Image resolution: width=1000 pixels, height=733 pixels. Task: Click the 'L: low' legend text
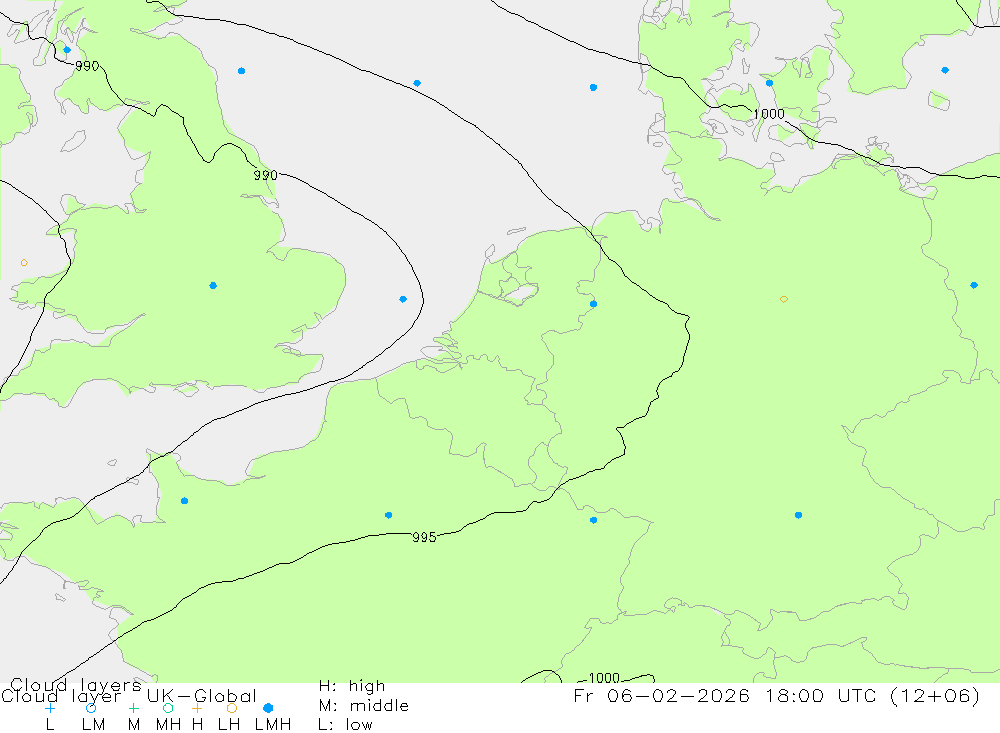pos(345,725)
